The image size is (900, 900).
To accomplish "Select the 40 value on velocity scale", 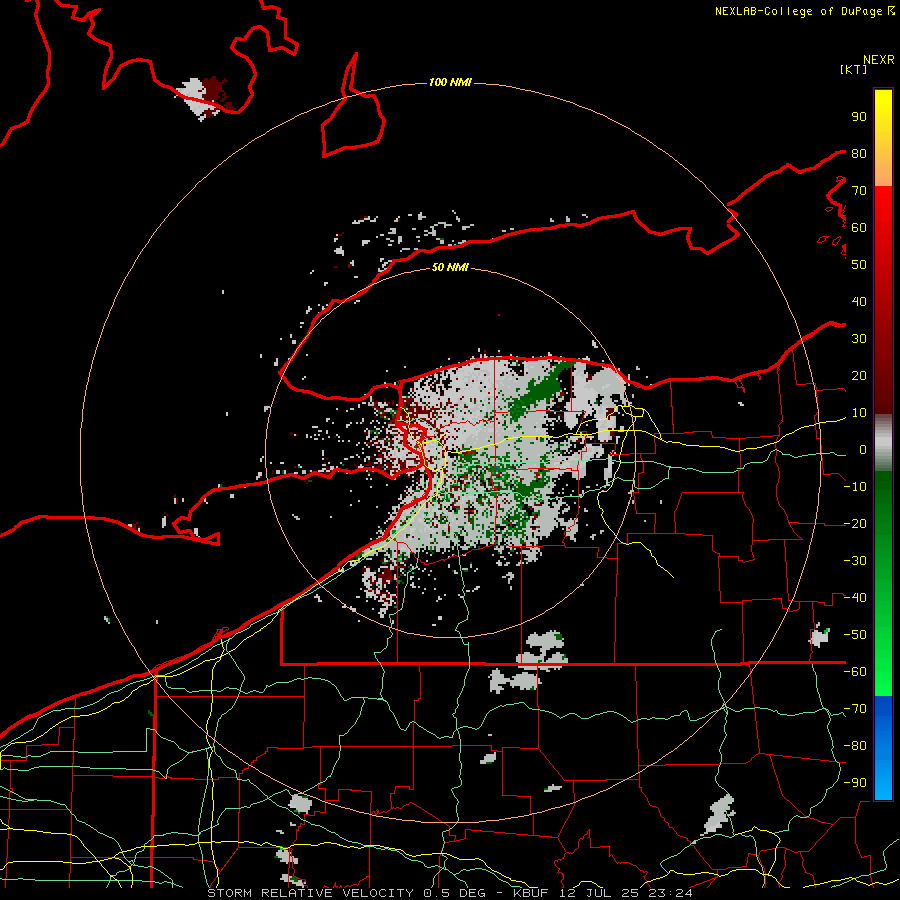I will pyautogui.click(x=859, y=301).
